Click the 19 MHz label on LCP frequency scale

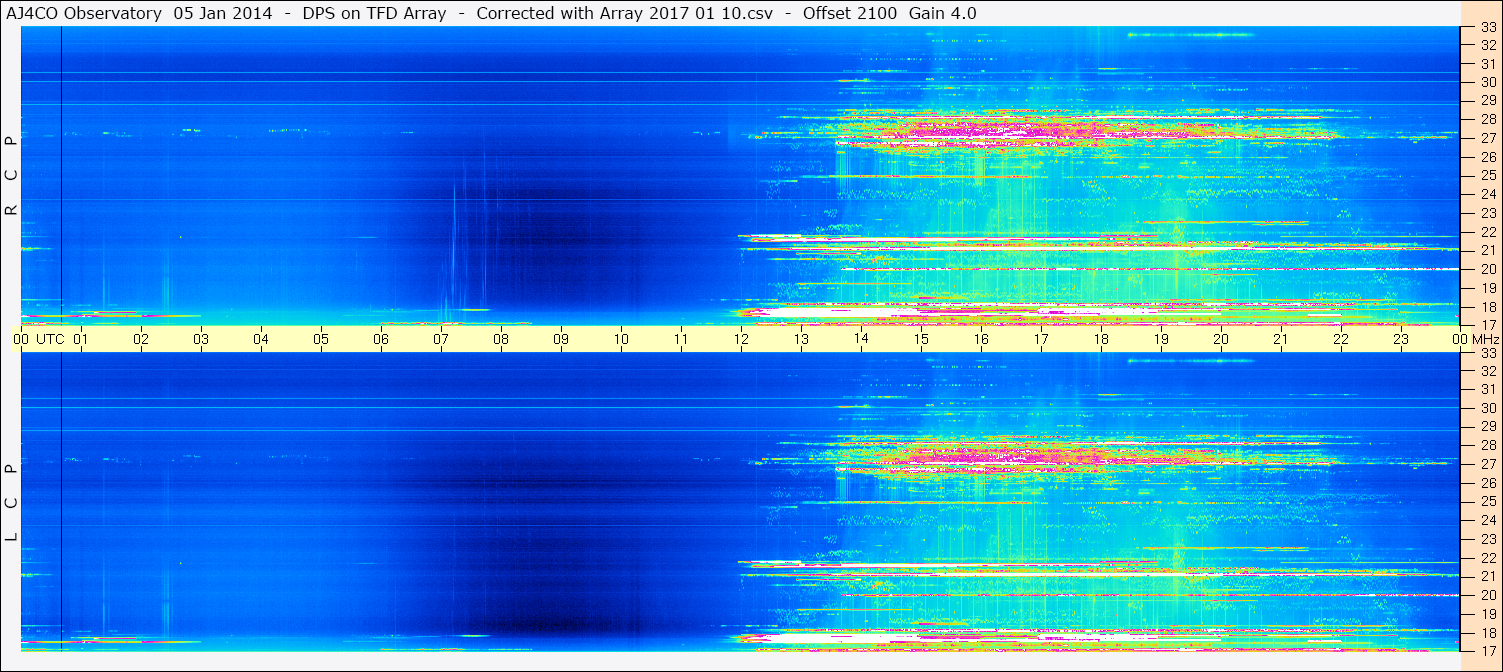click(x=1487, y=614)
